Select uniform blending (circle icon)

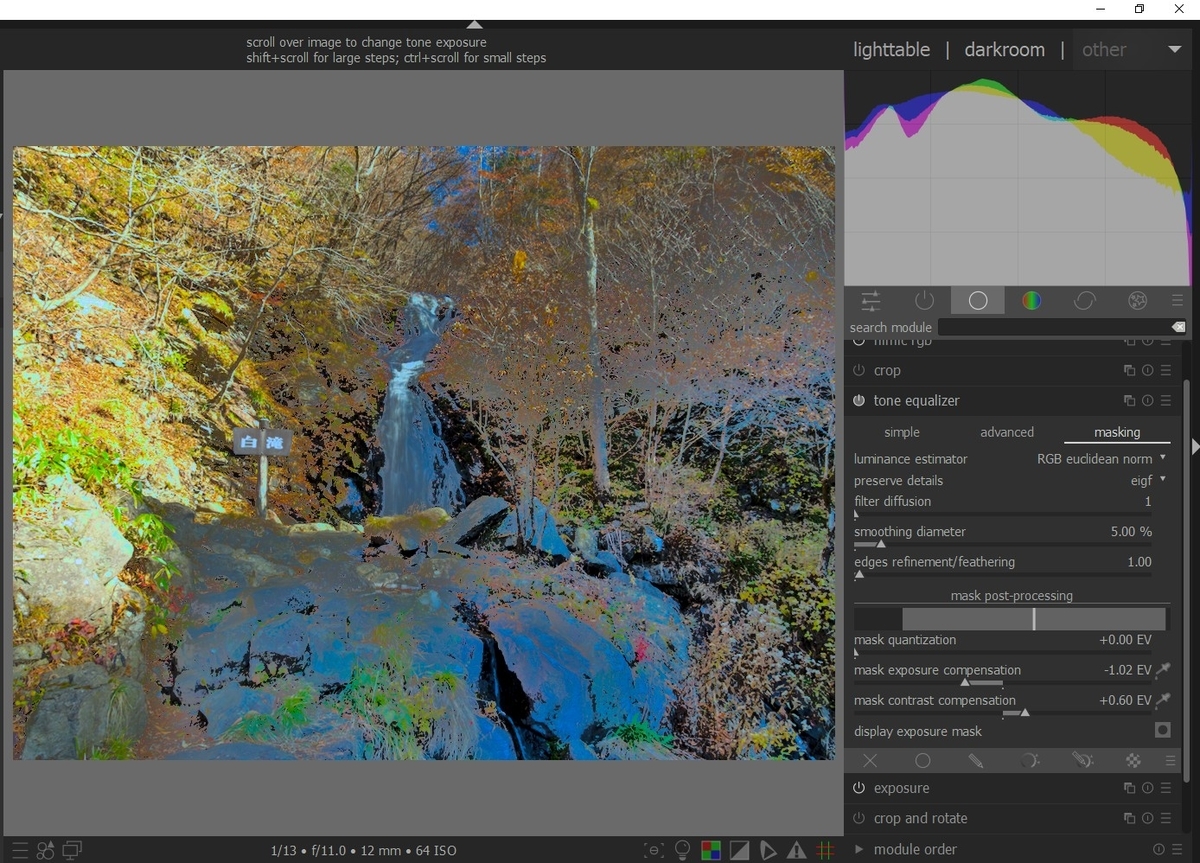(923, 761)
